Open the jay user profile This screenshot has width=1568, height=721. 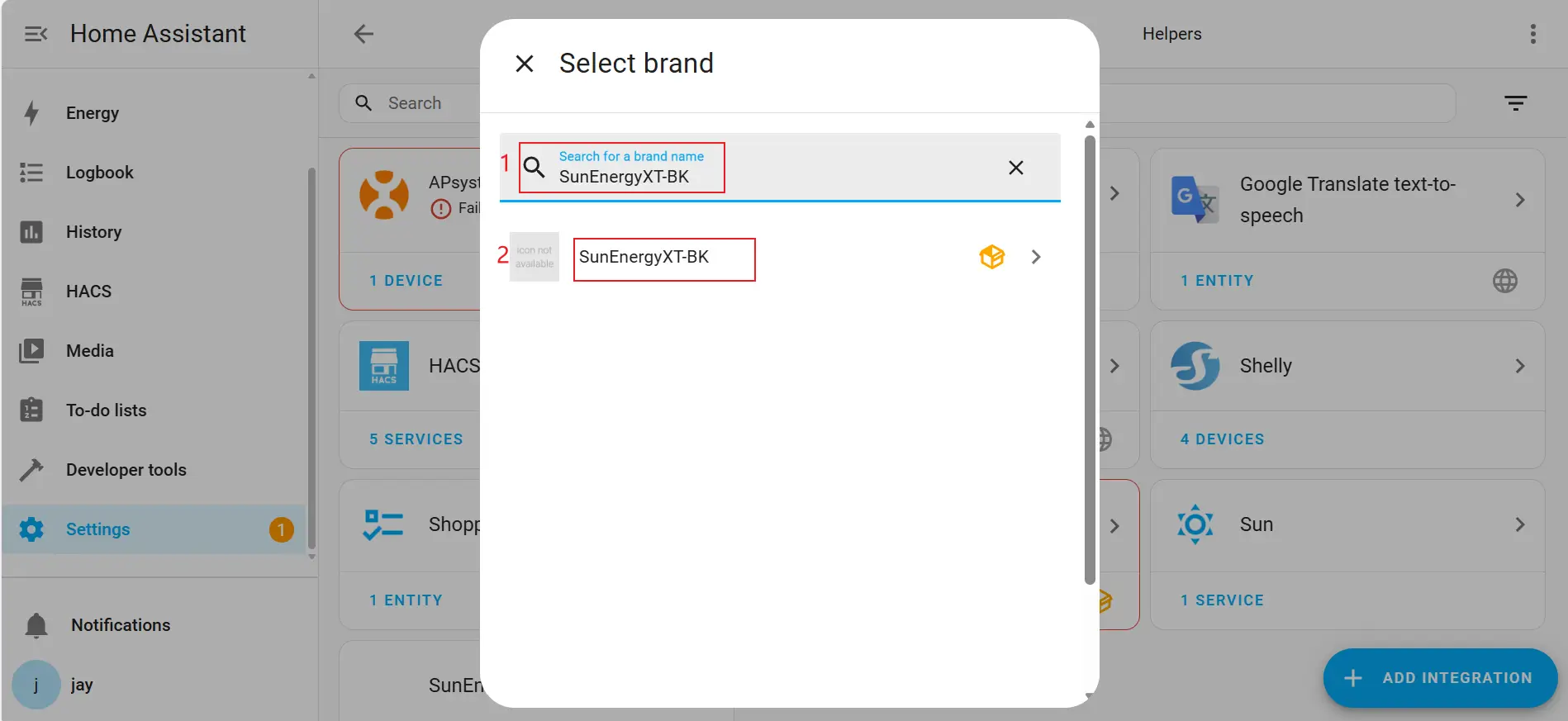(x=81, y=685)
